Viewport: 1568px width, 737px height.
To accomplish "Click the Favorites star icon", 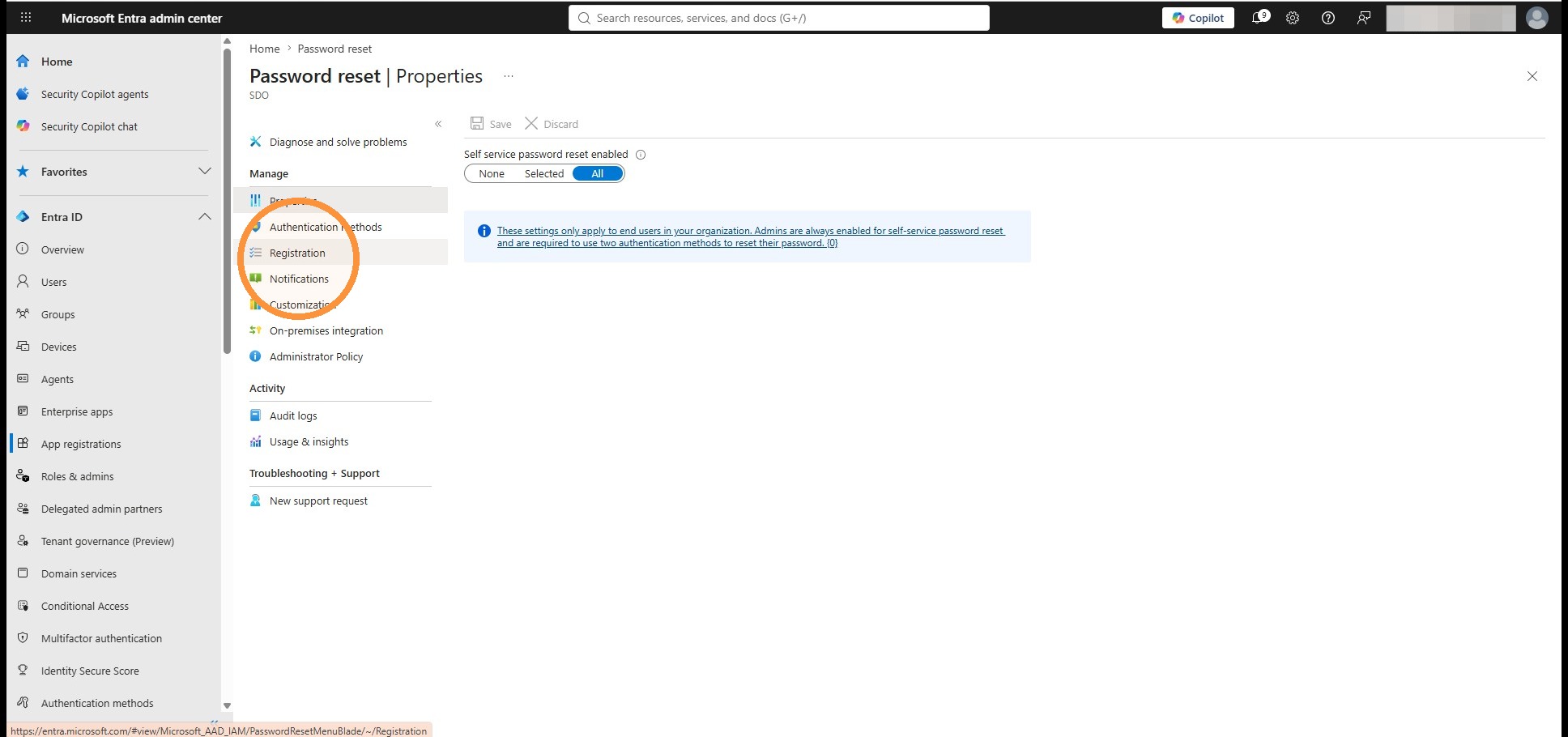I will click(x=23, y=172).
